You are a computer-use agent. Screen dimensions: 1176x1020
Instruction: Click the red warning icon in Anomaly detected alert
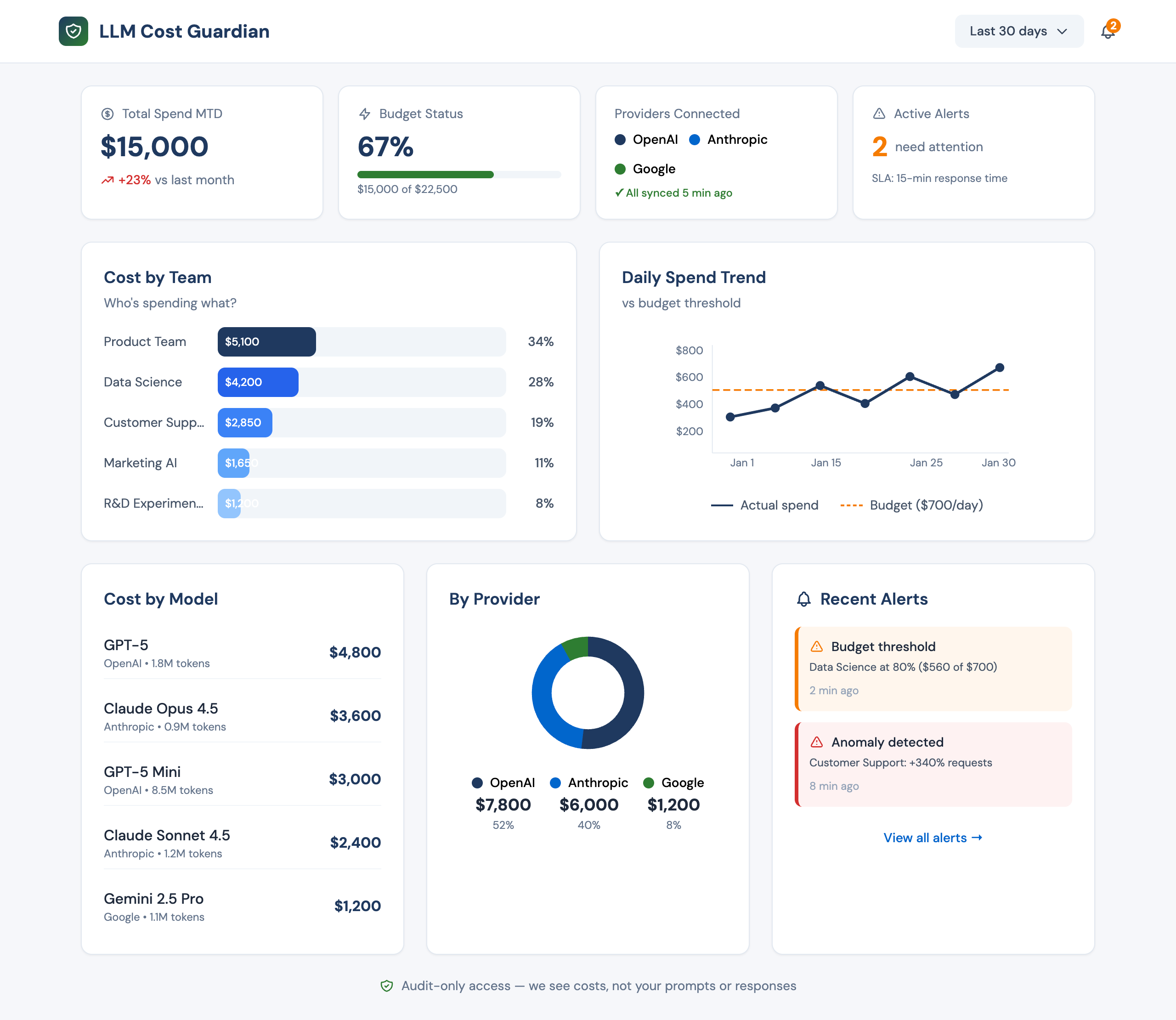pyautogui.click(x=818, y=742)
